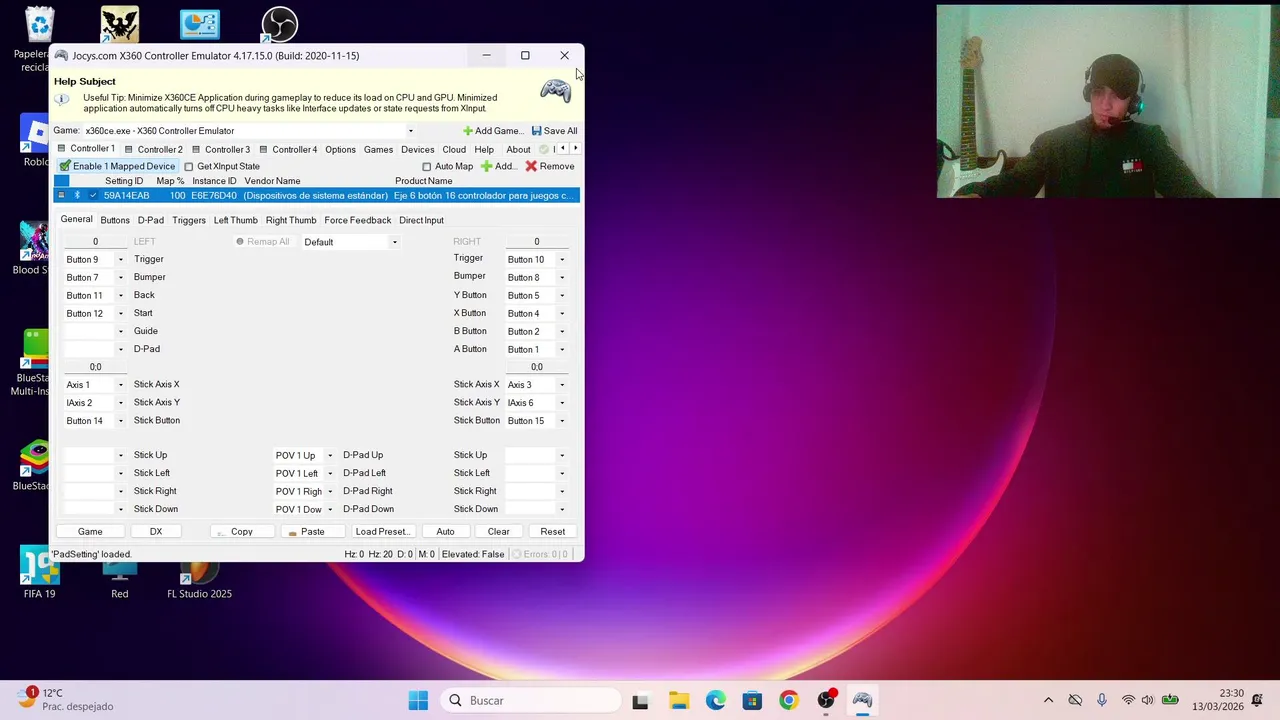Click the taskbar Buscar search box
Image resolution: width=1280 pixels, height=720 pixels.
pyautogui.click(x=531, y=701)
